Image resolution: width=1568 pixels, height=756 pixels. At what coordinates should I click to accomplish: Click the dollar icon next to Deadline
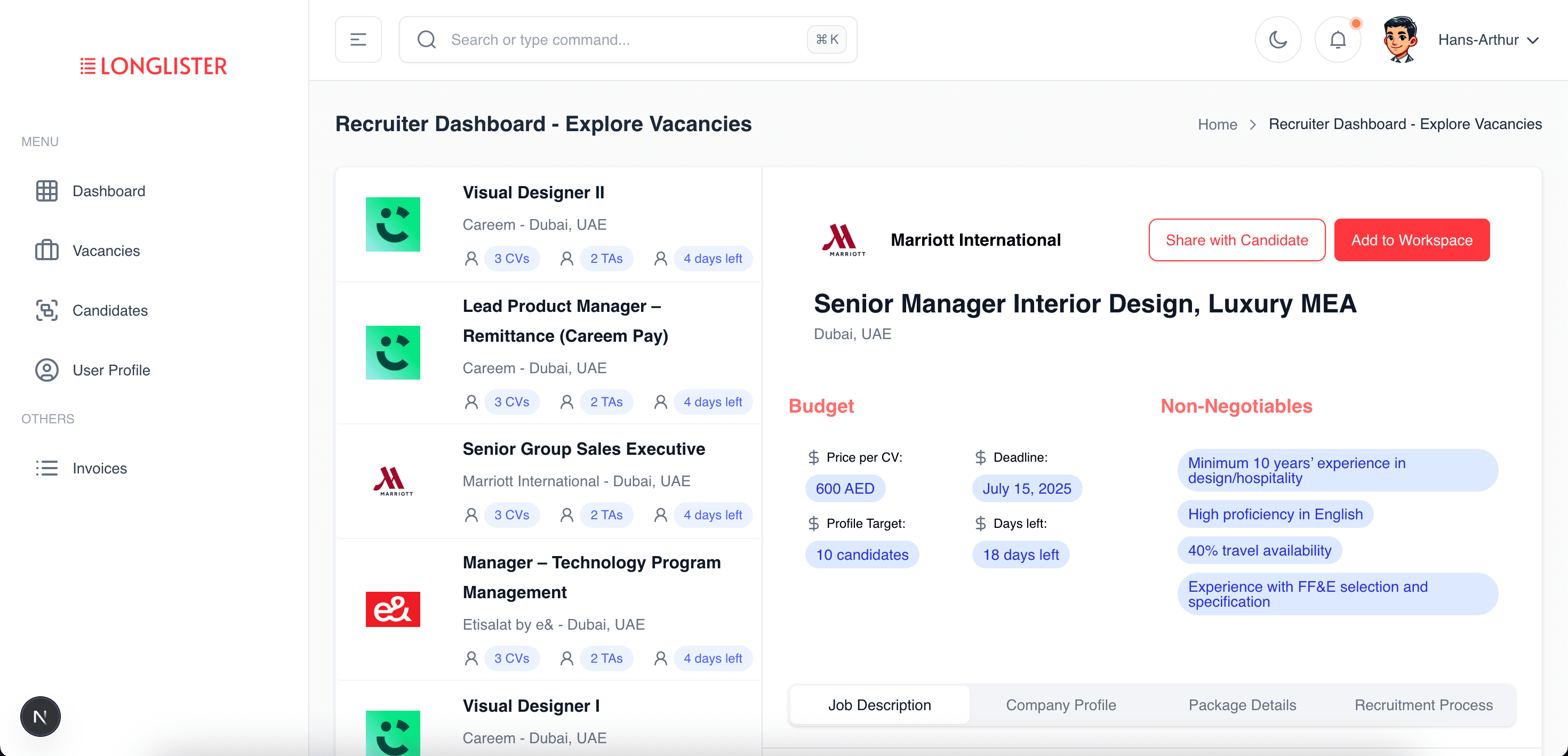(980, 457)
